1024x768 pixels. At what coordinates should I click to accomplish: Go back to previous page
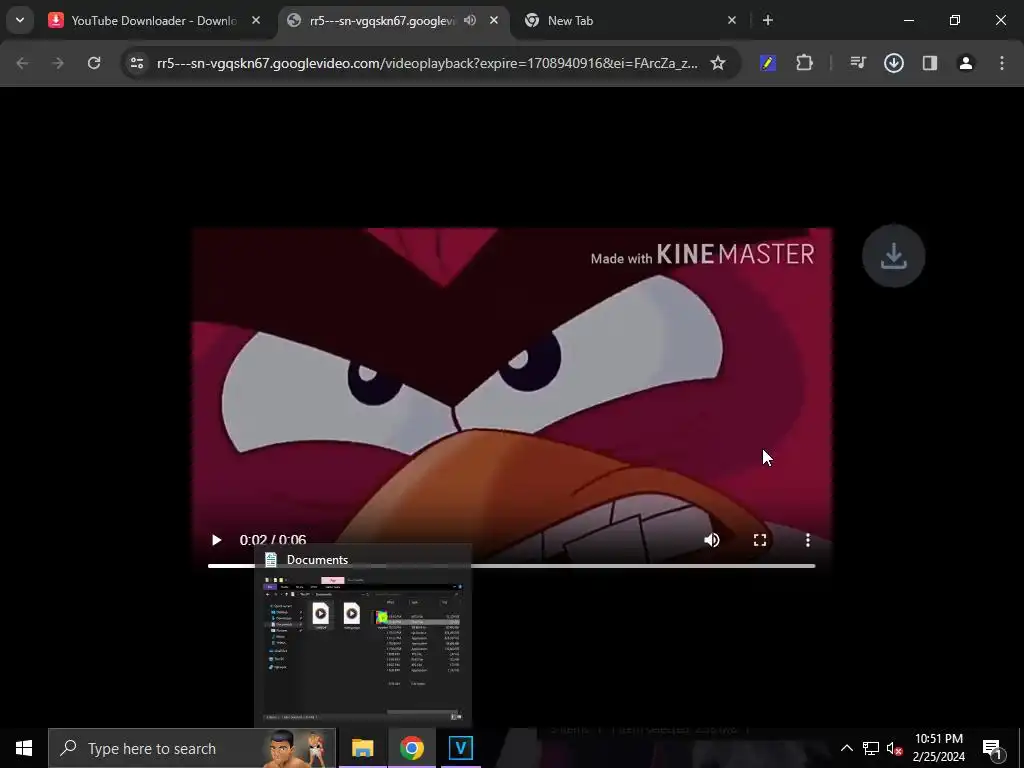[22, 63]
